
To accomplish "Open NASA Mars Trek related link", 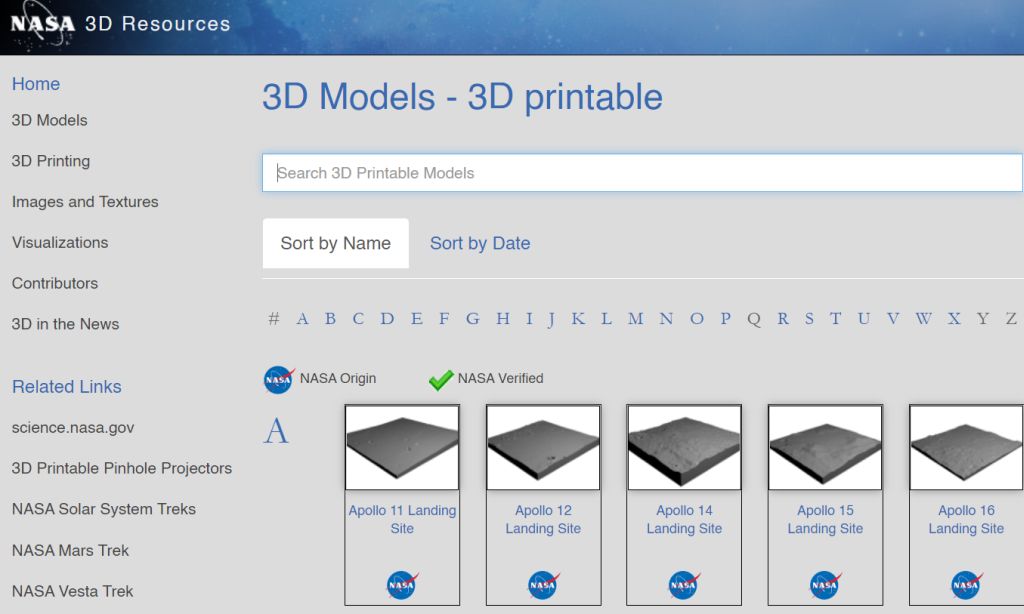I will click(x=70, y=550).
